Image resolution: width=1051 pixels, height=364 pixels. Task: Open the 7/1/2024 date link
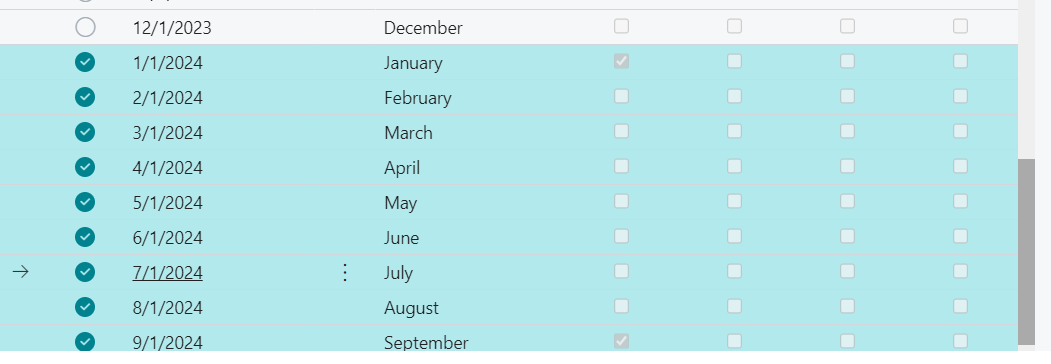[168, 273]
